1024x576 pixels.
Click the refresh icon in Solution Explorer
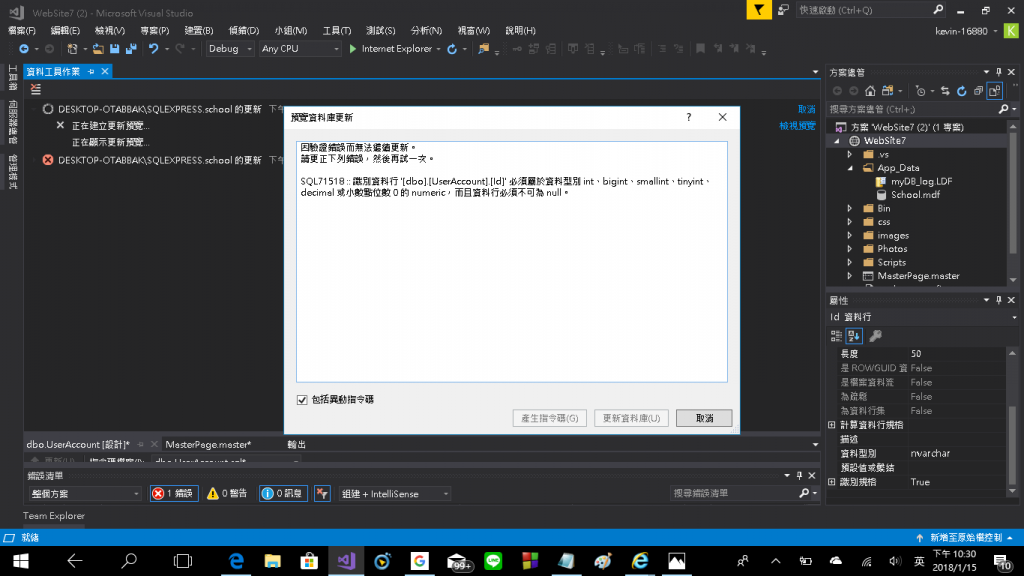point(961,91)
